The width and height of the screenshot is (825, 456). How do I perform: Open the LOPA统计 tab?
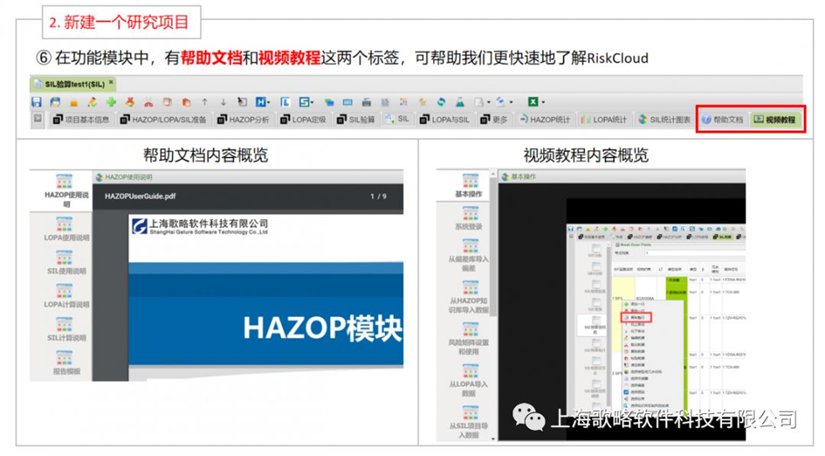[603, 119]
